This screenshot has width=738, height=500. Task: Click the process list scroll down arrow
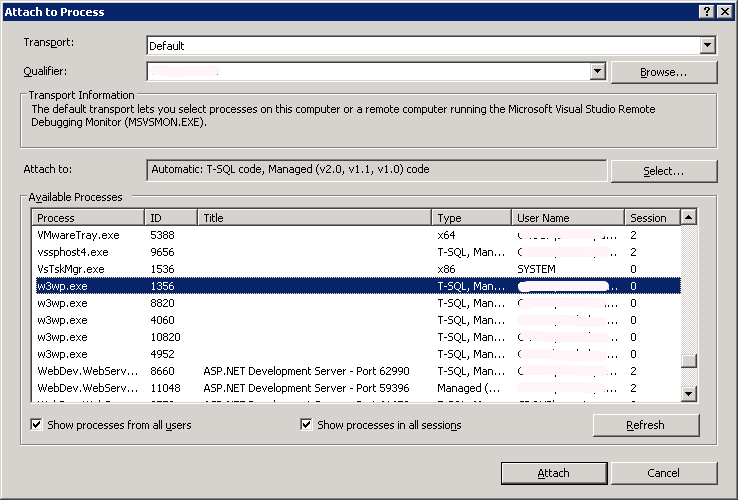tap(689, 394)
